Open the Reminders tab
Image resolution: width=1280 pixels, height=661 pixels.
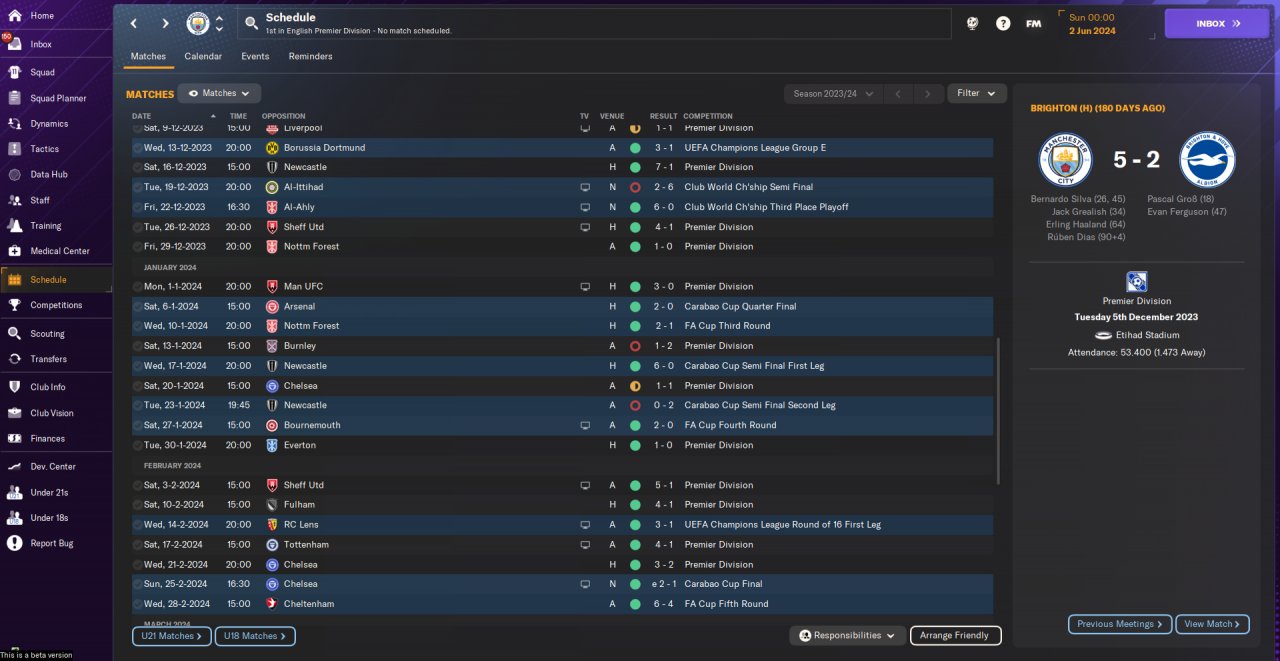tap(310, 56)
